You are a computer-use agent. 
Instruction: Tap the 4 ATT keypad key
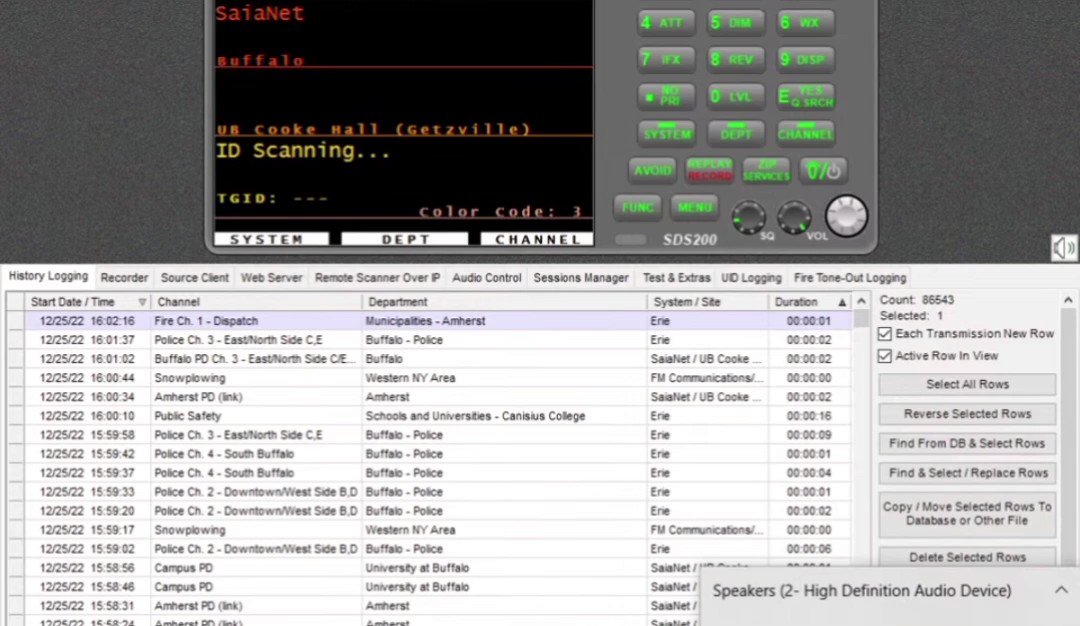665,23
